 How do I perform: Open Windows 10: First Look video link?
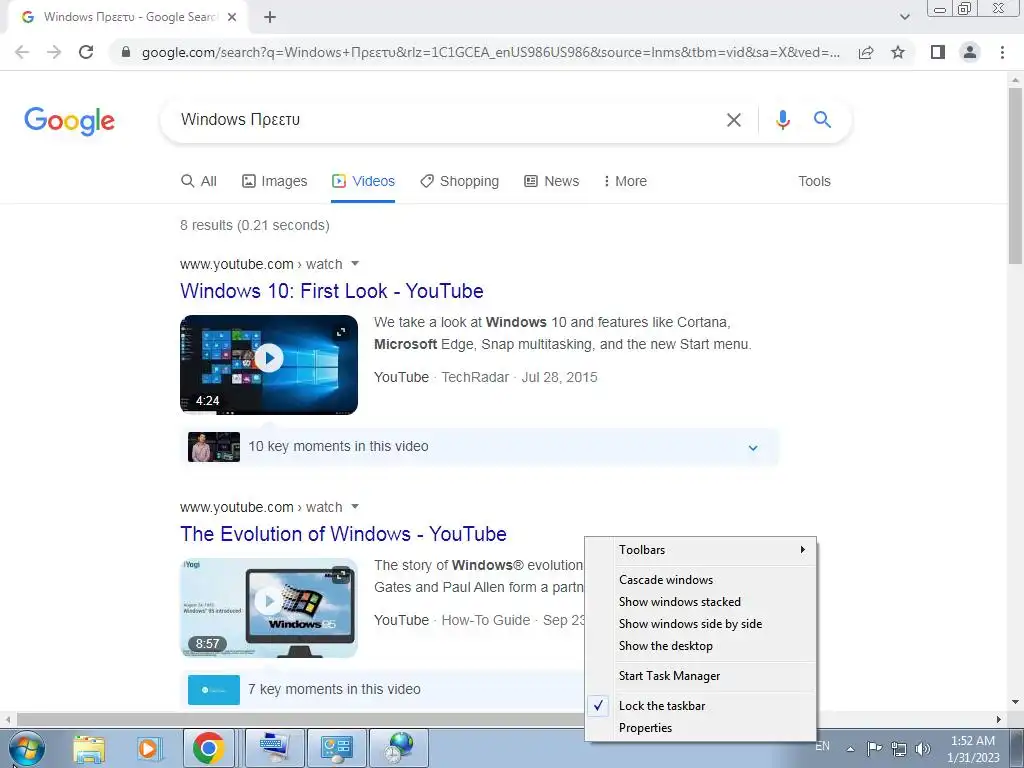pos(332,291)
